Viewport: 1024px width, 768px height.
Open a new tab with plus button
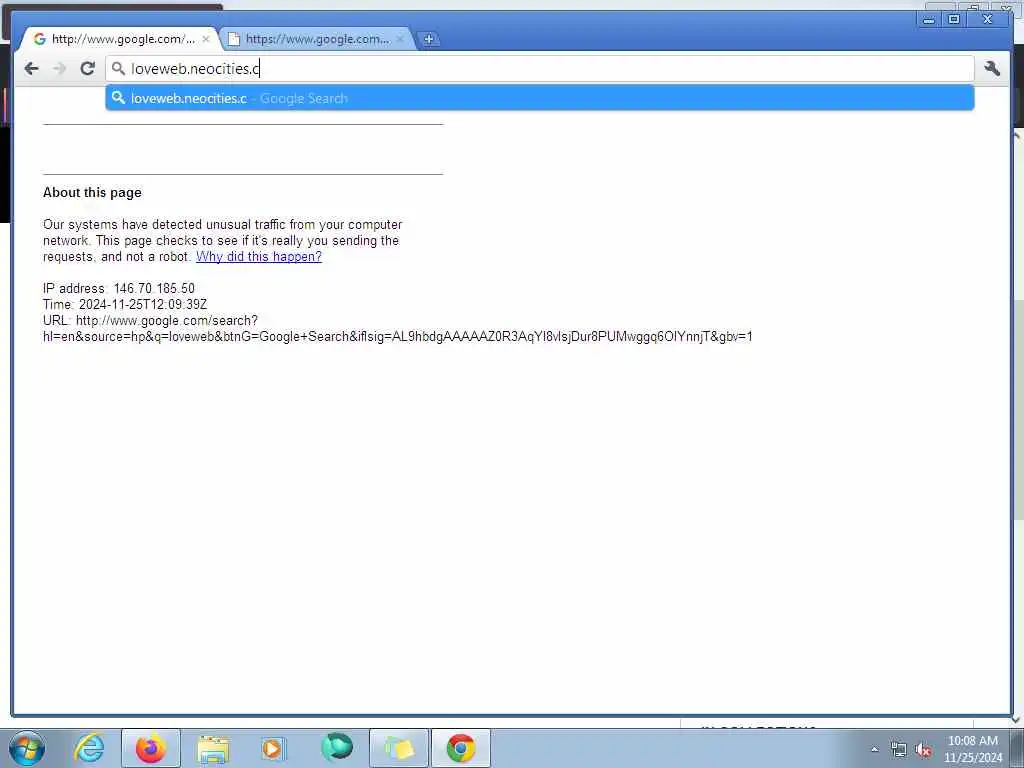tap(428, 39)
